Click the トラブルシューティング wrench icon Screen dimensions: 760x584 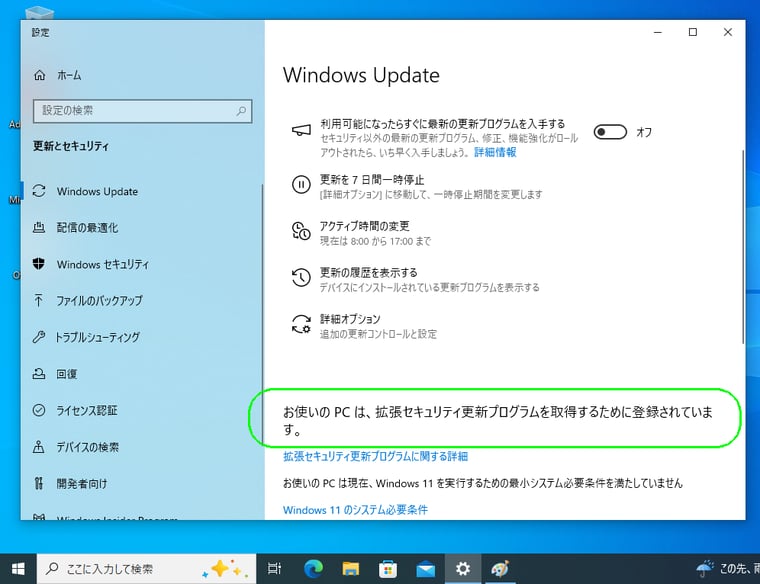(39, 337)
